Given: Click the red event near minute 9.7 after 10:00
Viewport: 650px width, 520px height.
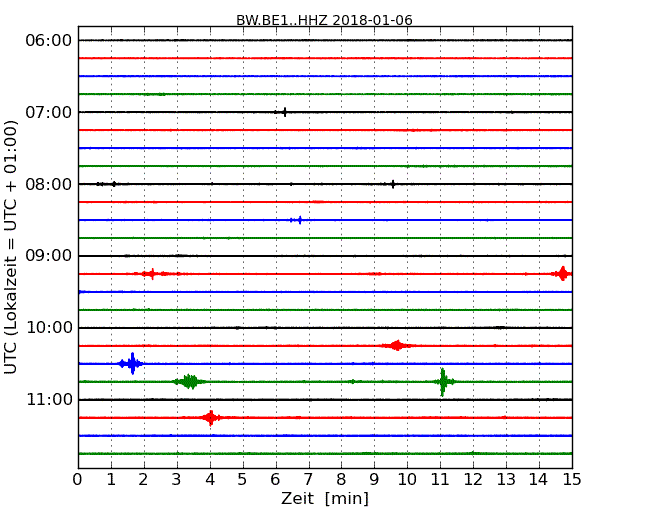Looking at the screenshot, I should (x=397, y=345).
